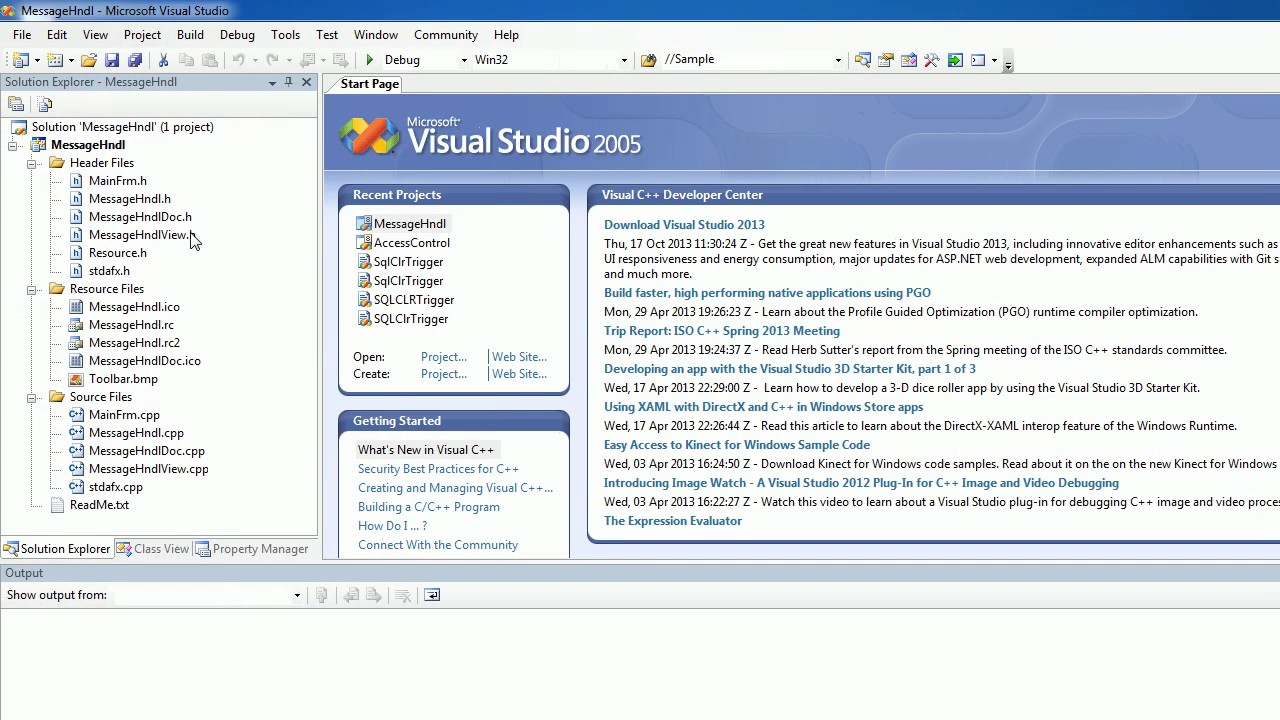
Task: Close the Solution Explorer panel
Action: click(x=307, y=82)
